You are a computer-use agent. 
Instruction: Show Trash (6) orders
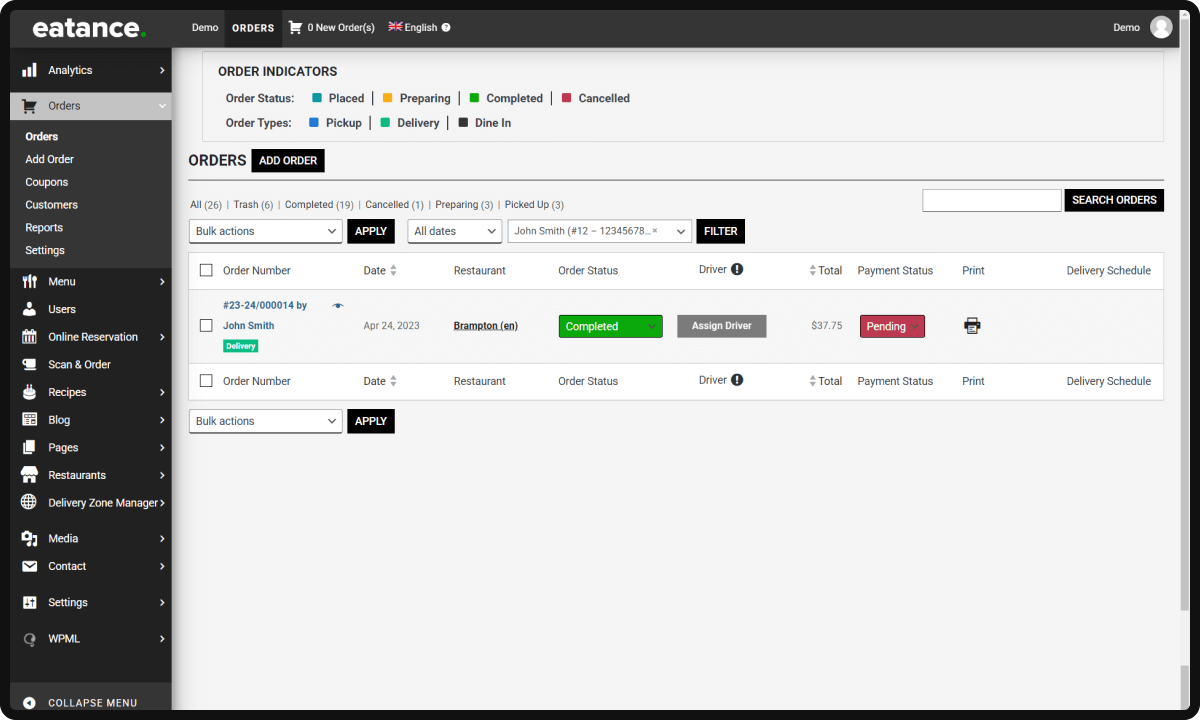(x=253, y=205)
